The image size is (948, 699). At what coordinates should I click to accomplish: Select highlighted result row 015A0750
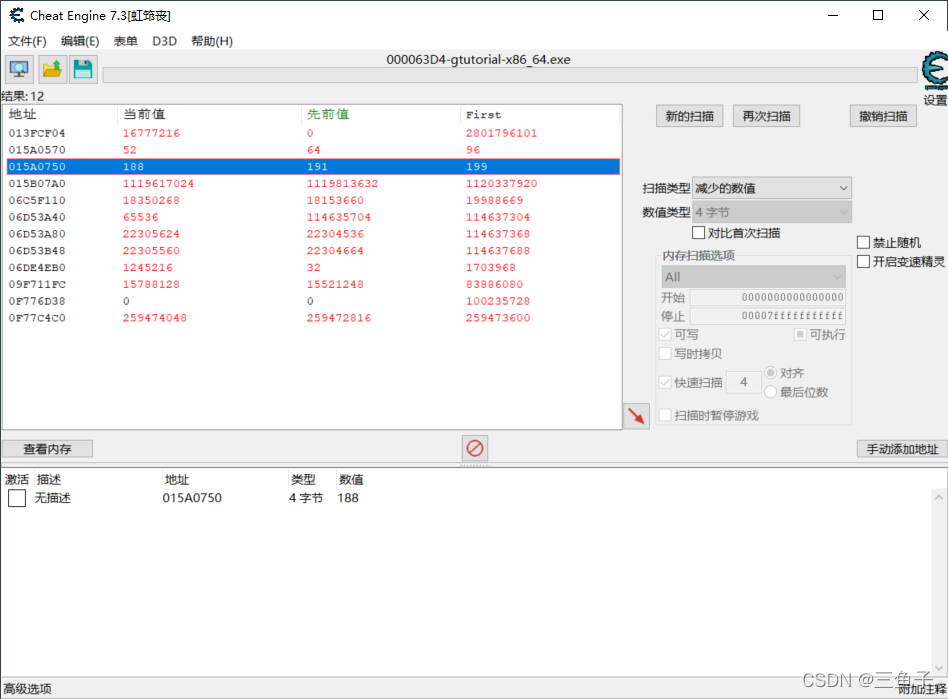[313, 166]
